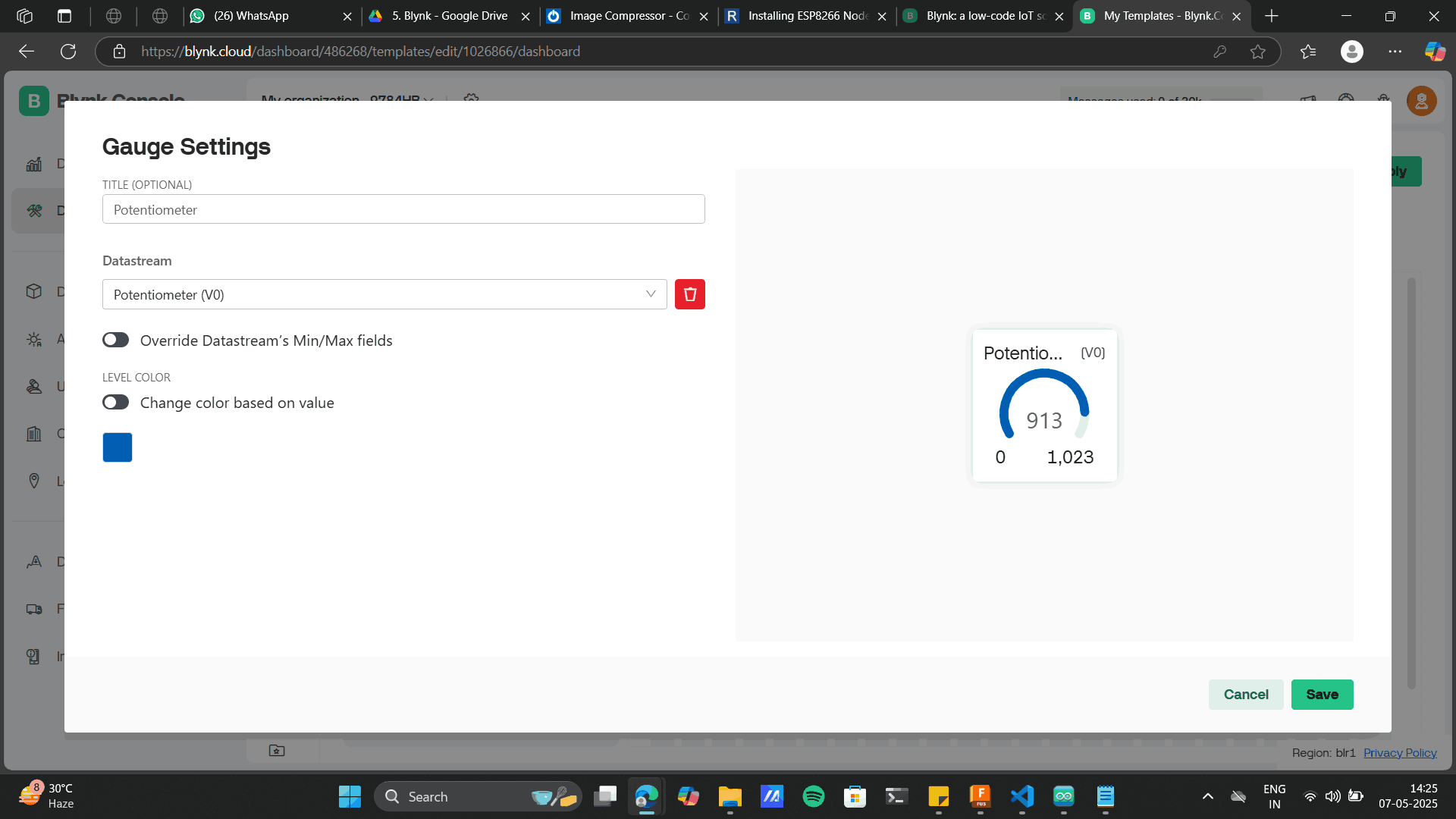Open tab actions menu

(64, 16)
